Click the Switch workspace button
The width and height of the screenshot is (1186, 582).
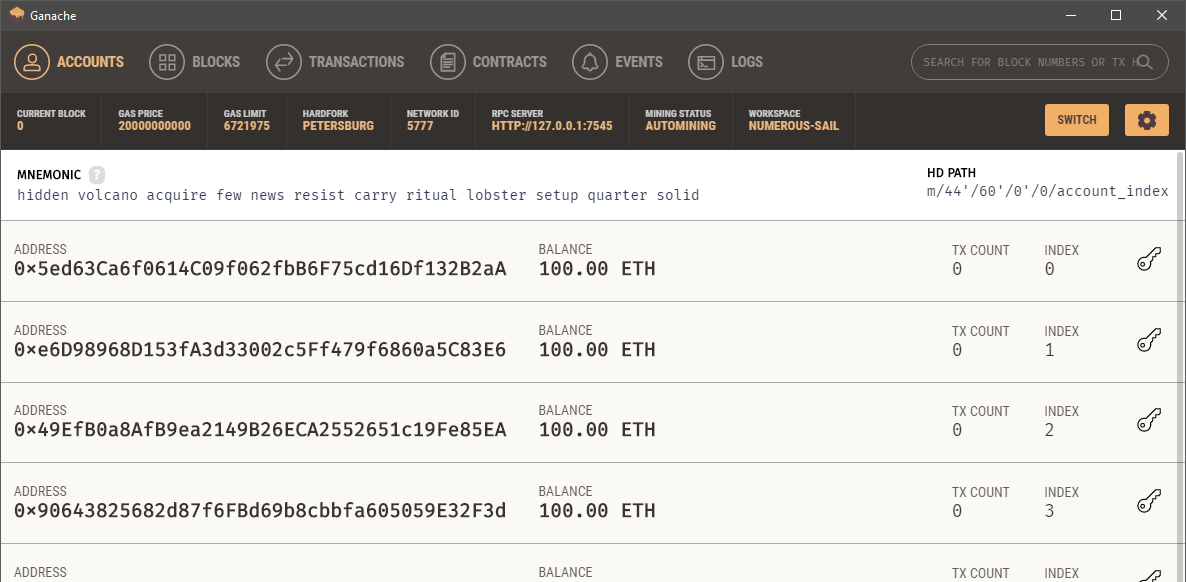[x=1077, y=120]
